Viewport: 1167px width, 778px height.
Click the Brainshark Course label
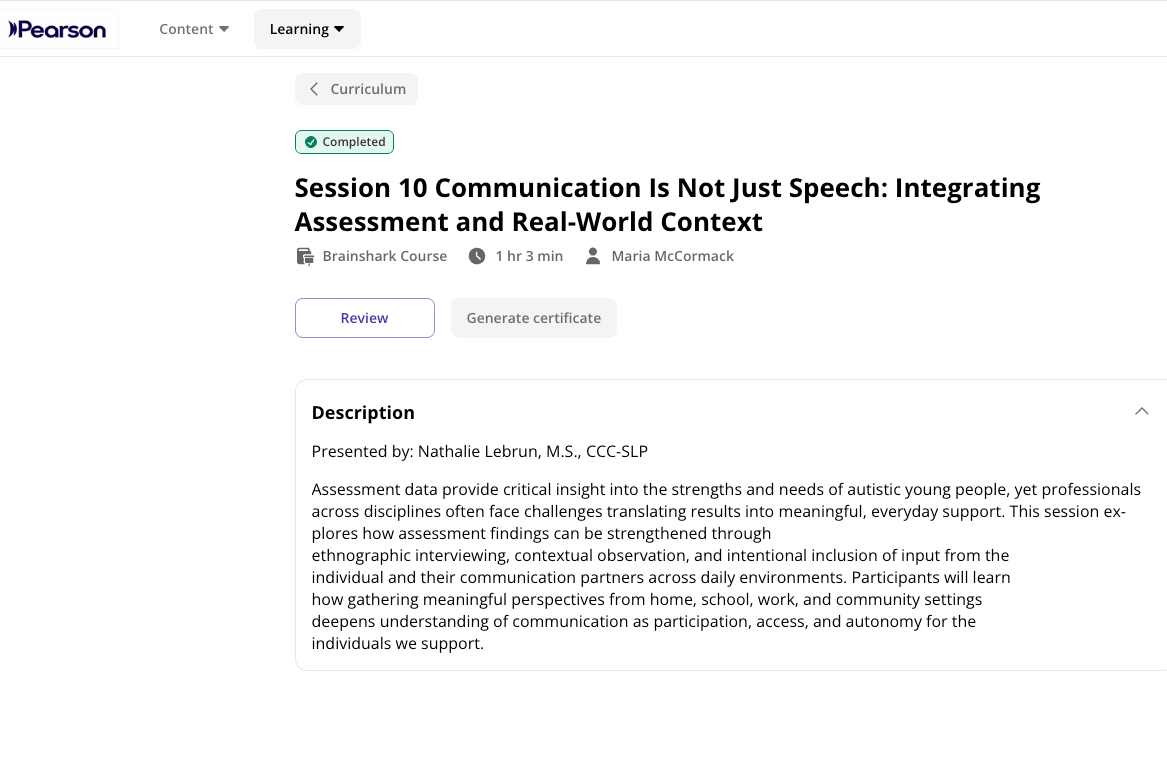point(385,256)
